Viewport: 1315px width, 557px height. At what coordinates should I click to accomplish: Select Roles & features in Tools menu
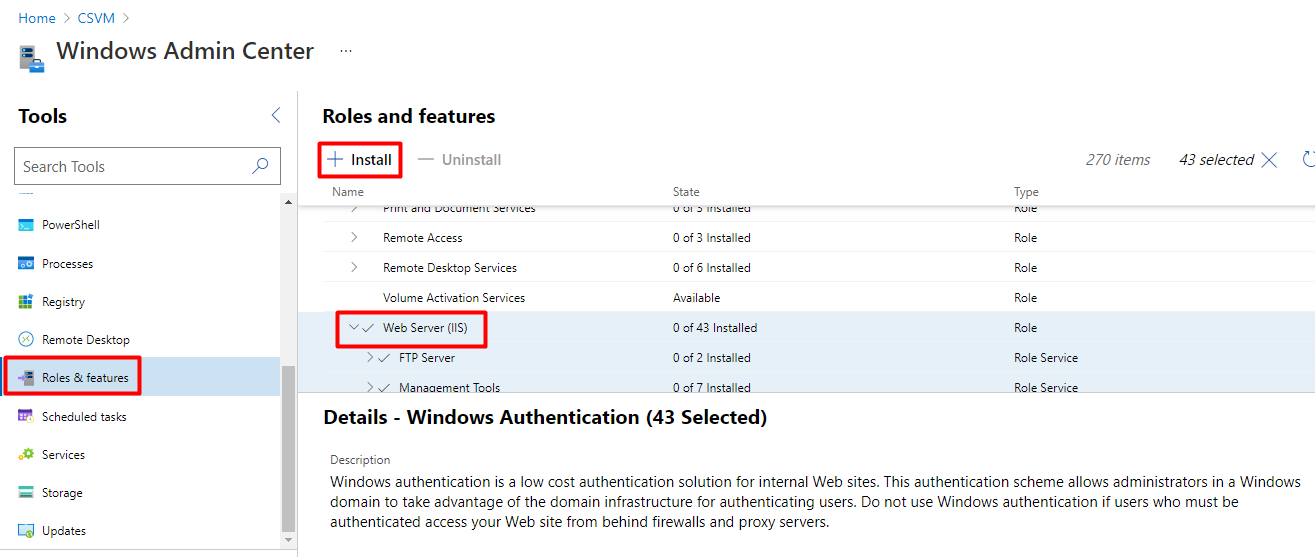tap(84, 378)
